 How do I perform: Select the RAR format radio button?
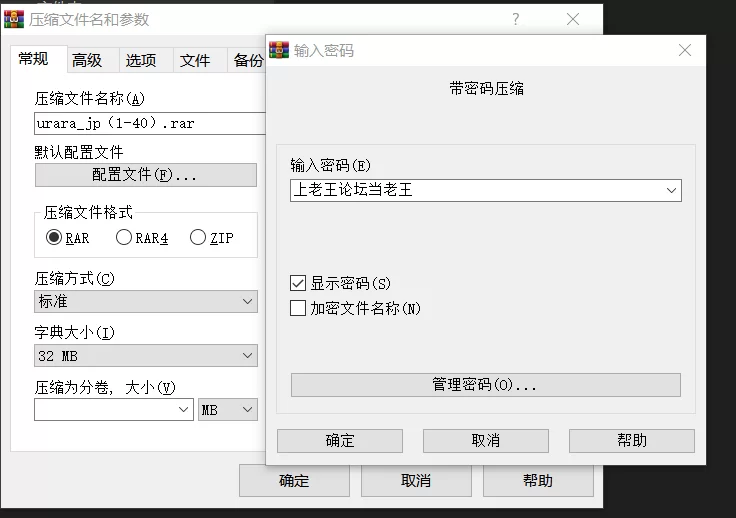coord(54,237)
